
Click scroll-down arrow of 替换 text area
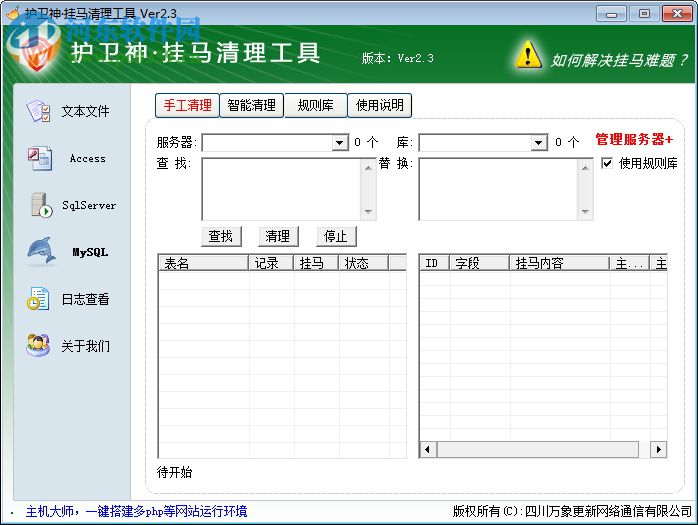(x=585, y=211)
